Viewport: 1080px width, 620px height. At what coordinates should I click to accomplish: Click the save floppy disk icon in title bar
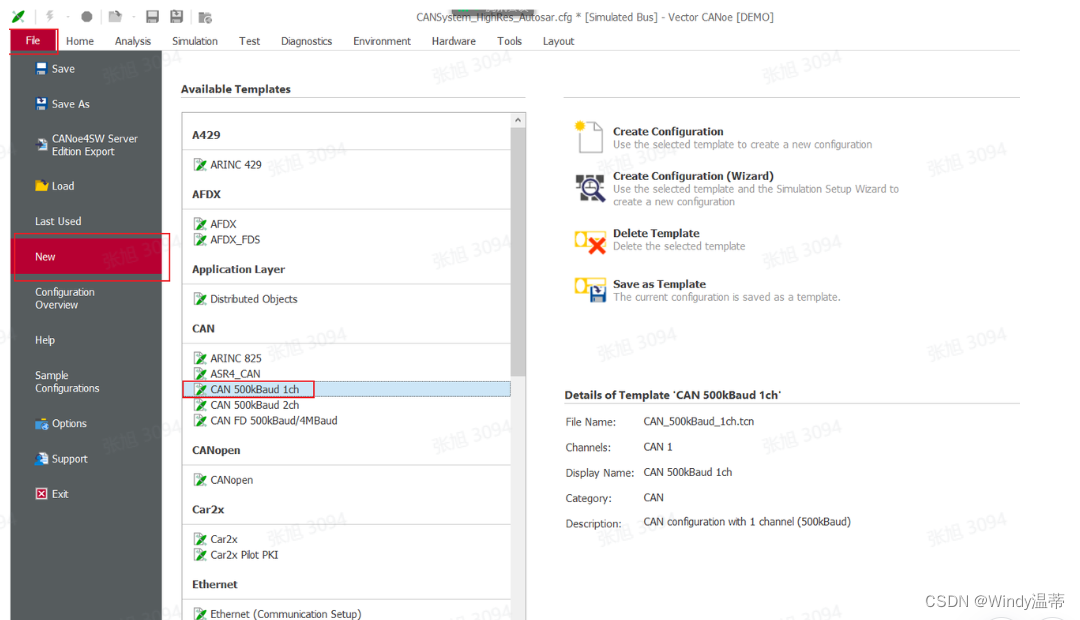(153, 17)
